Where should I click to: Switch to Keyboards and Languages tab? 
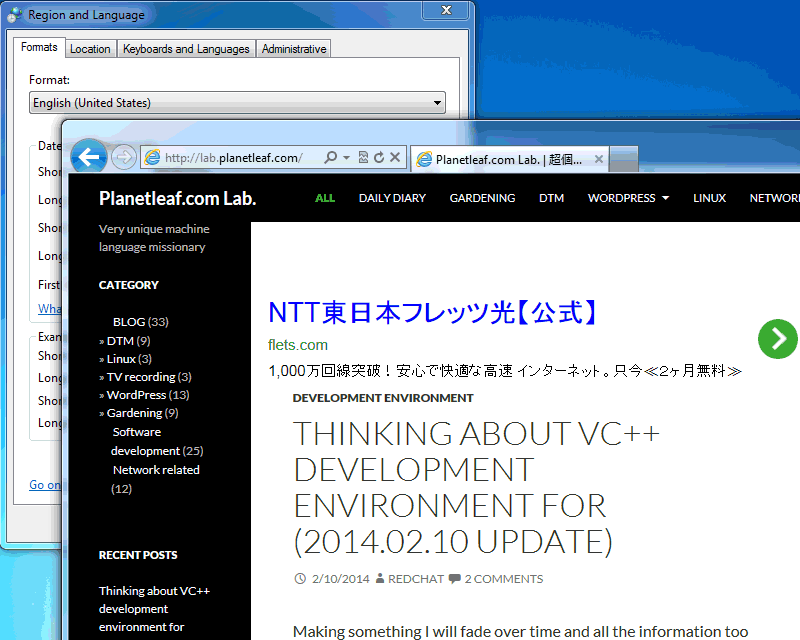pyautogui.click(x=186, y=49)
